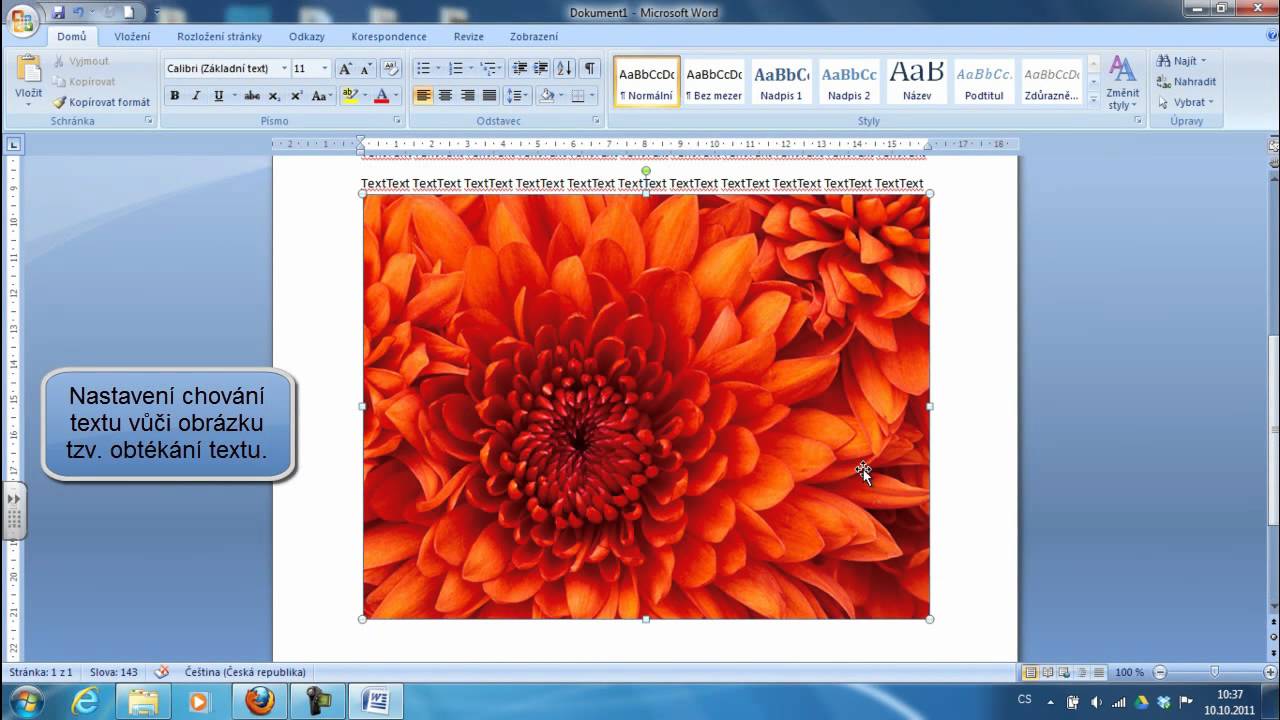Screen dimensions: 1280x720
Task: Click the Office button
Action: point(21,20)
